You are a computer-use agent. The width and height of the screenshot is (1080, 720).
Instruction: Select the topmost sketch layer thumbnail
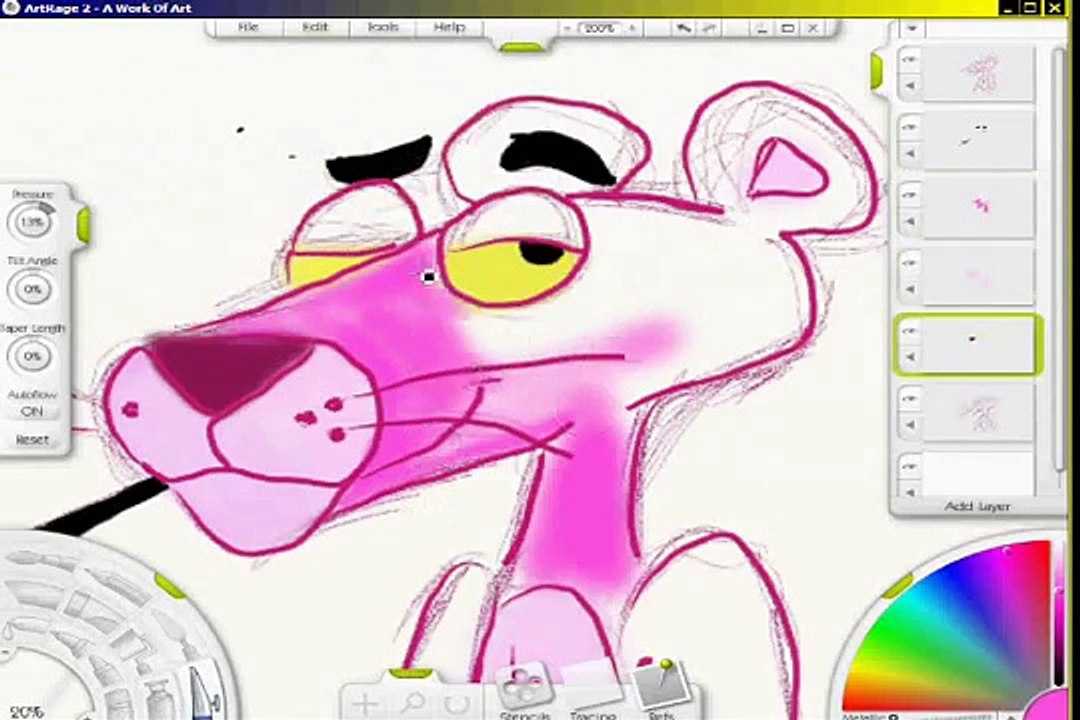point(978,73)
